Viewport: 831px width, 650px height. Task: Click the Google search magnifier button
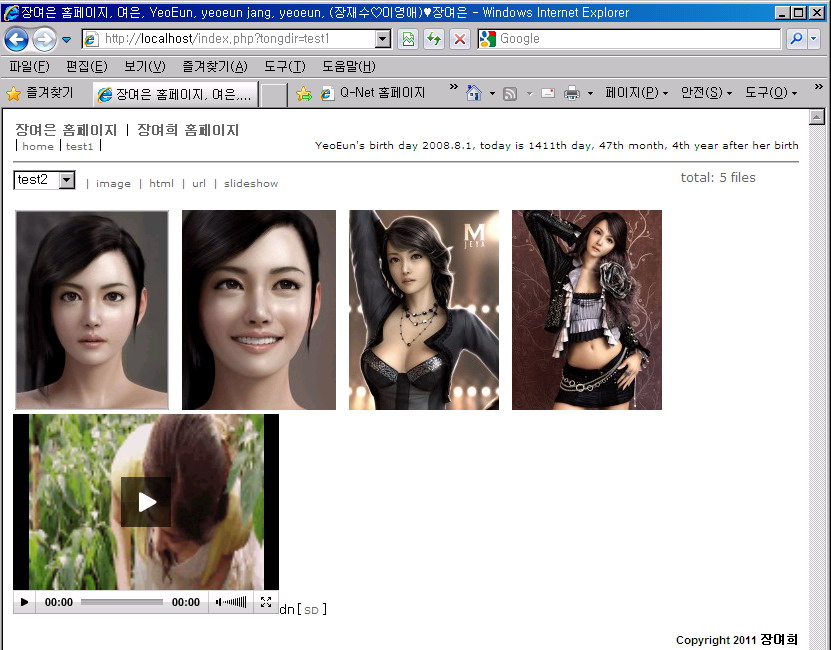(x=796, y=39)
